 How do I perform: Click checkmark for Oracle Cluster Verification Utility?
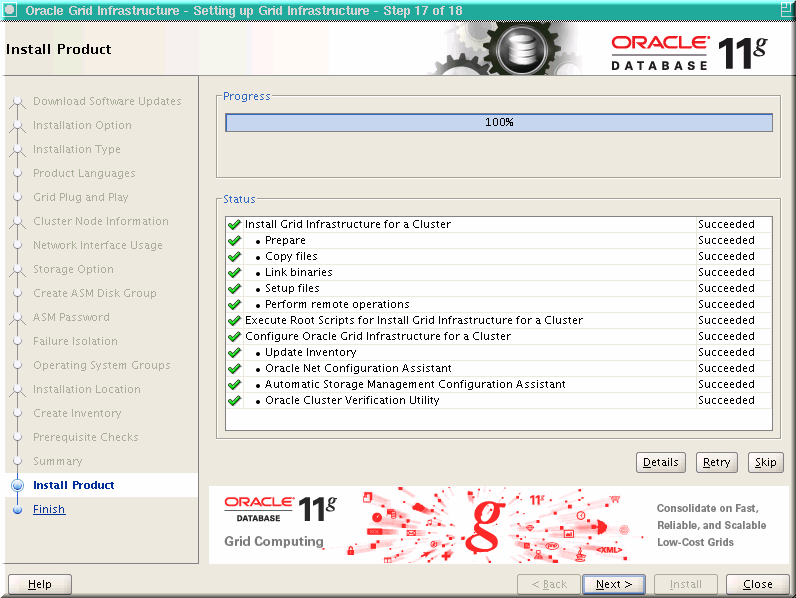click(235, 400)
